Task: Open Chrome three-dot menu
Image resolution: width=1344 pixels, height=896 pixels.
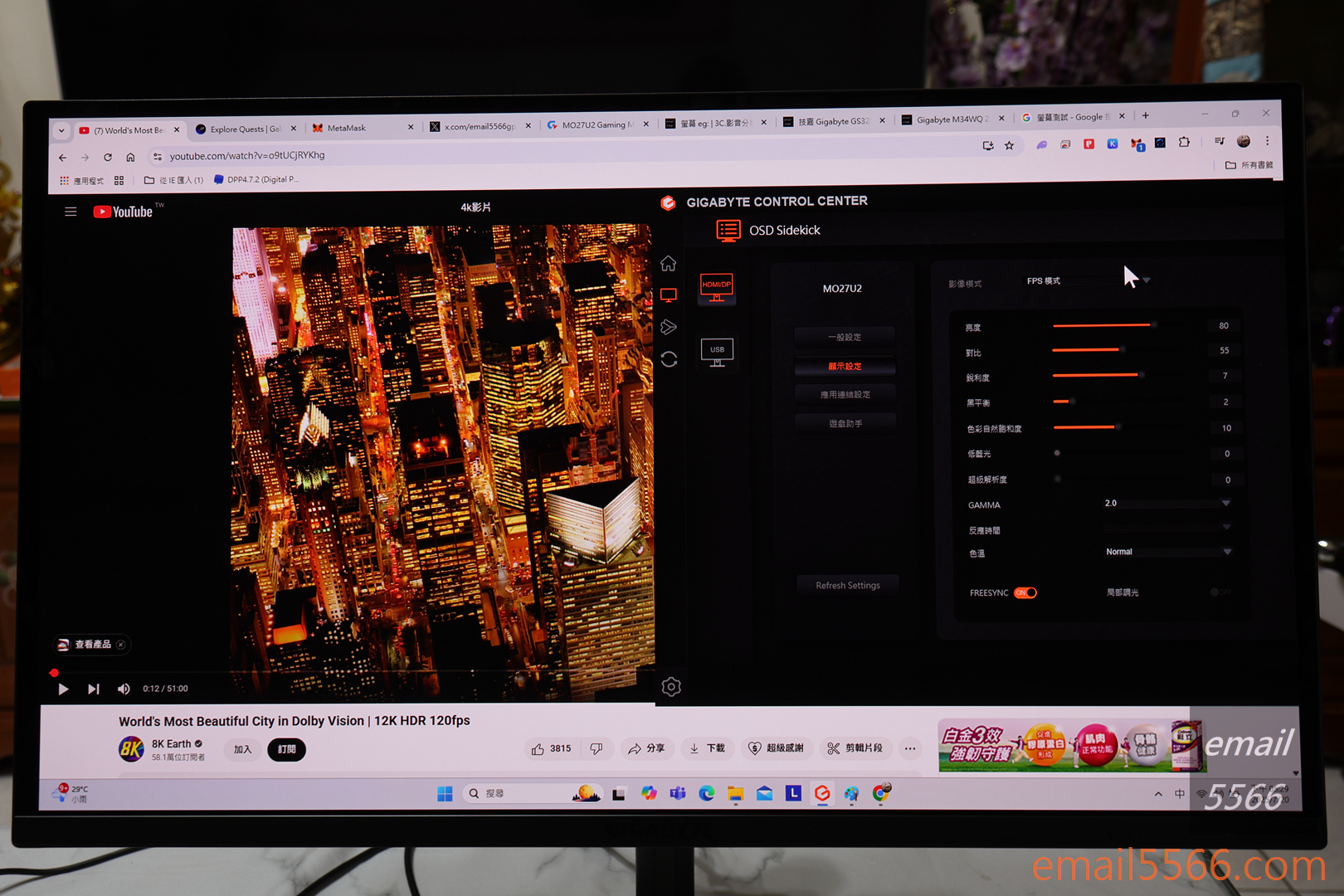Action: point(1267,140)
